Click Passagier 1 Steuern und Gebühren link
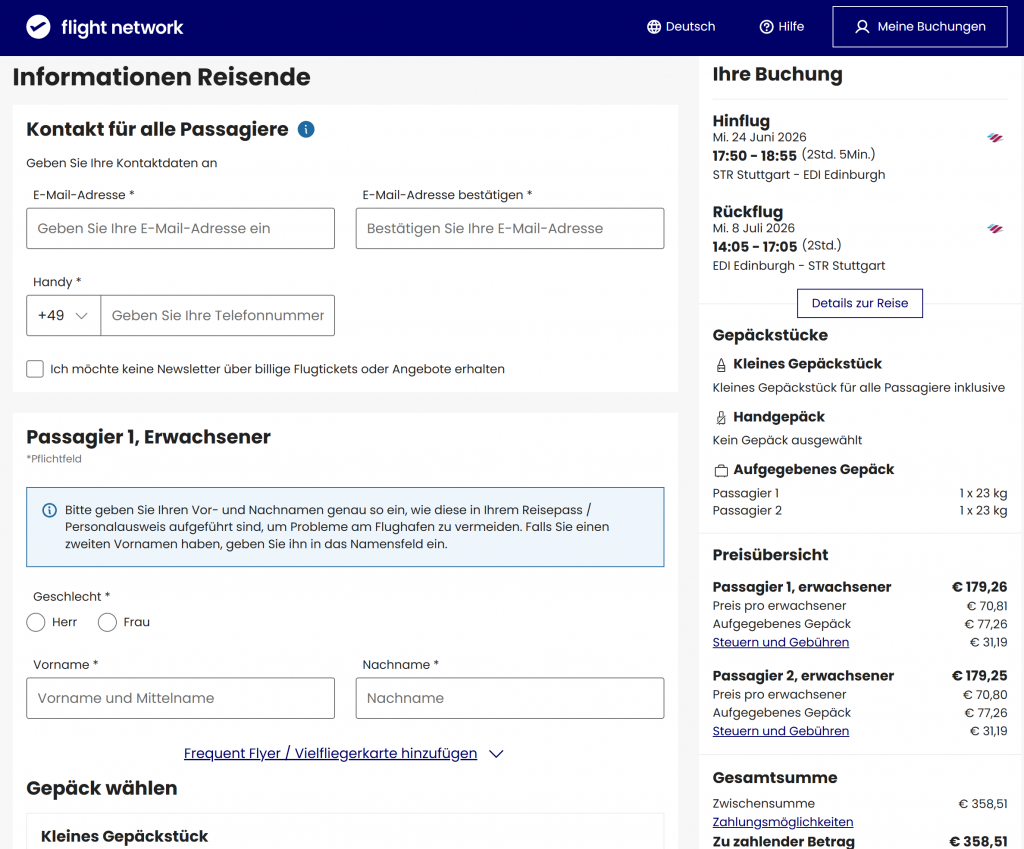Screen dimensions: 1024x849 click(780, 642)
